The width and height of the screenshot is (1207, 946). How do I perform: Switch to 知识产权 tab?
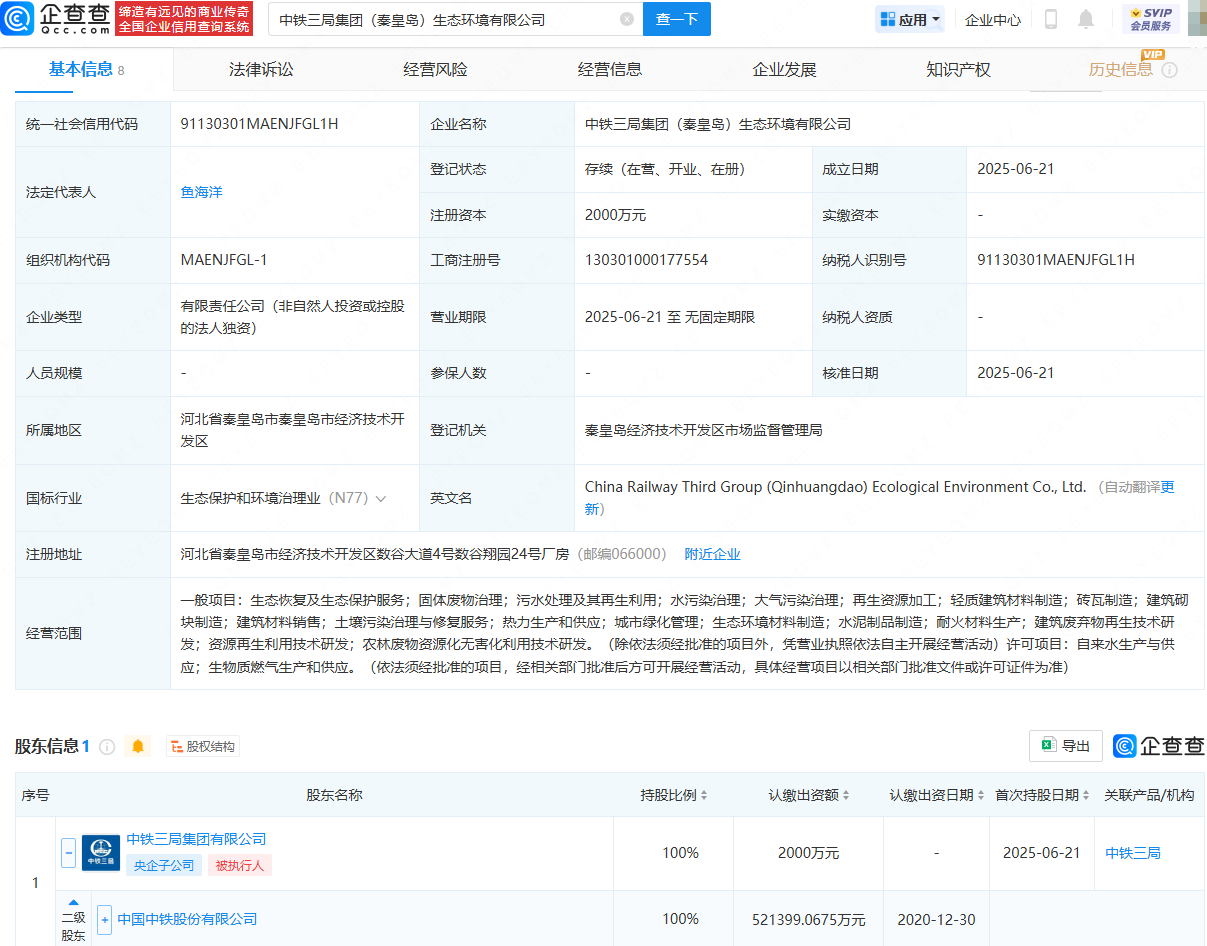(x=958, y=69)
